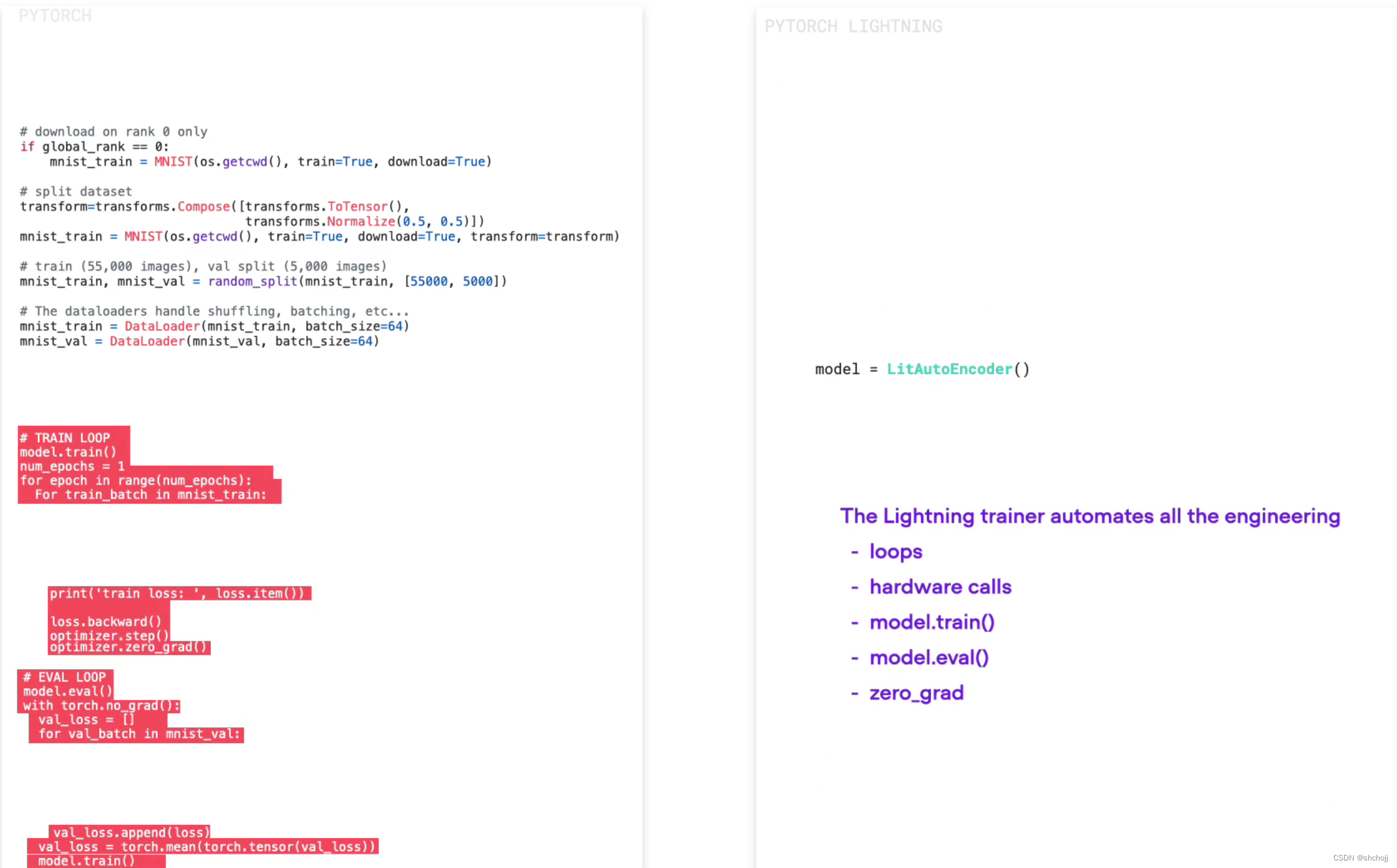Click the 'model.train()' purple bullet item
The width and height of the screenshot is (1397, 868).
(x=932, y=622)
